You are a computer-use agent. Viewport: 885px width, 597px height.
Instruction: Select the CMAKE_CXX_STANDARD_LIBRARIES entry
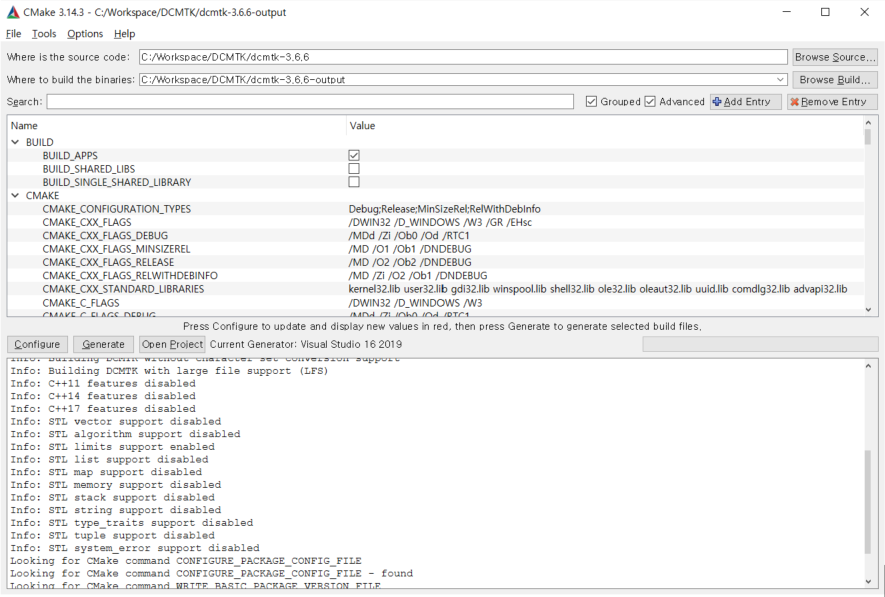click(123, 289)
